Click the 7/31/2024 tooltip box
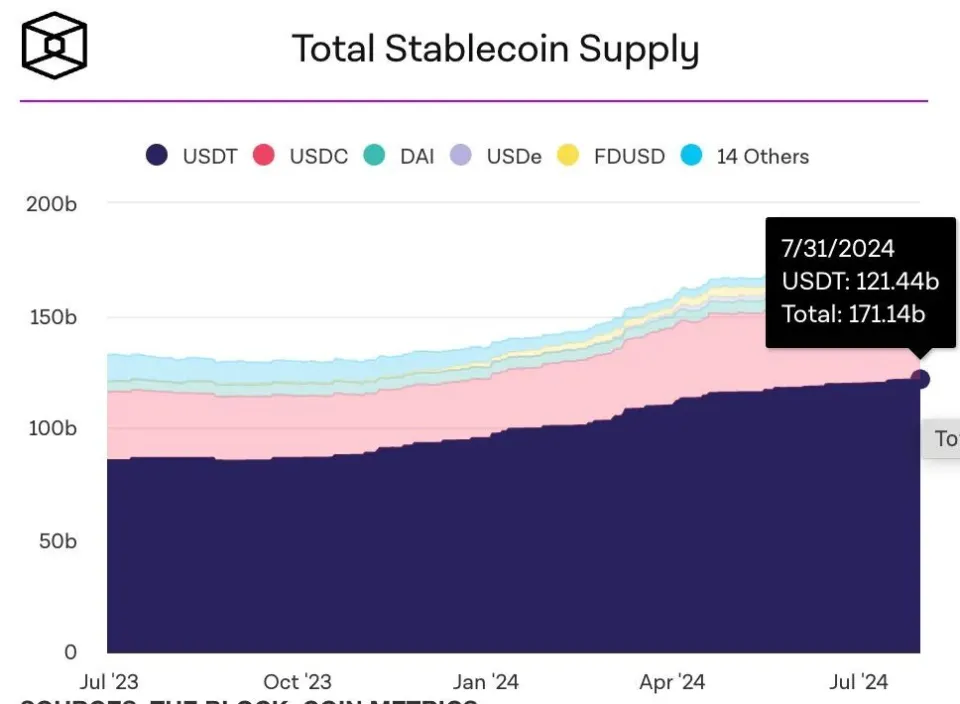 tap(860, 282)
